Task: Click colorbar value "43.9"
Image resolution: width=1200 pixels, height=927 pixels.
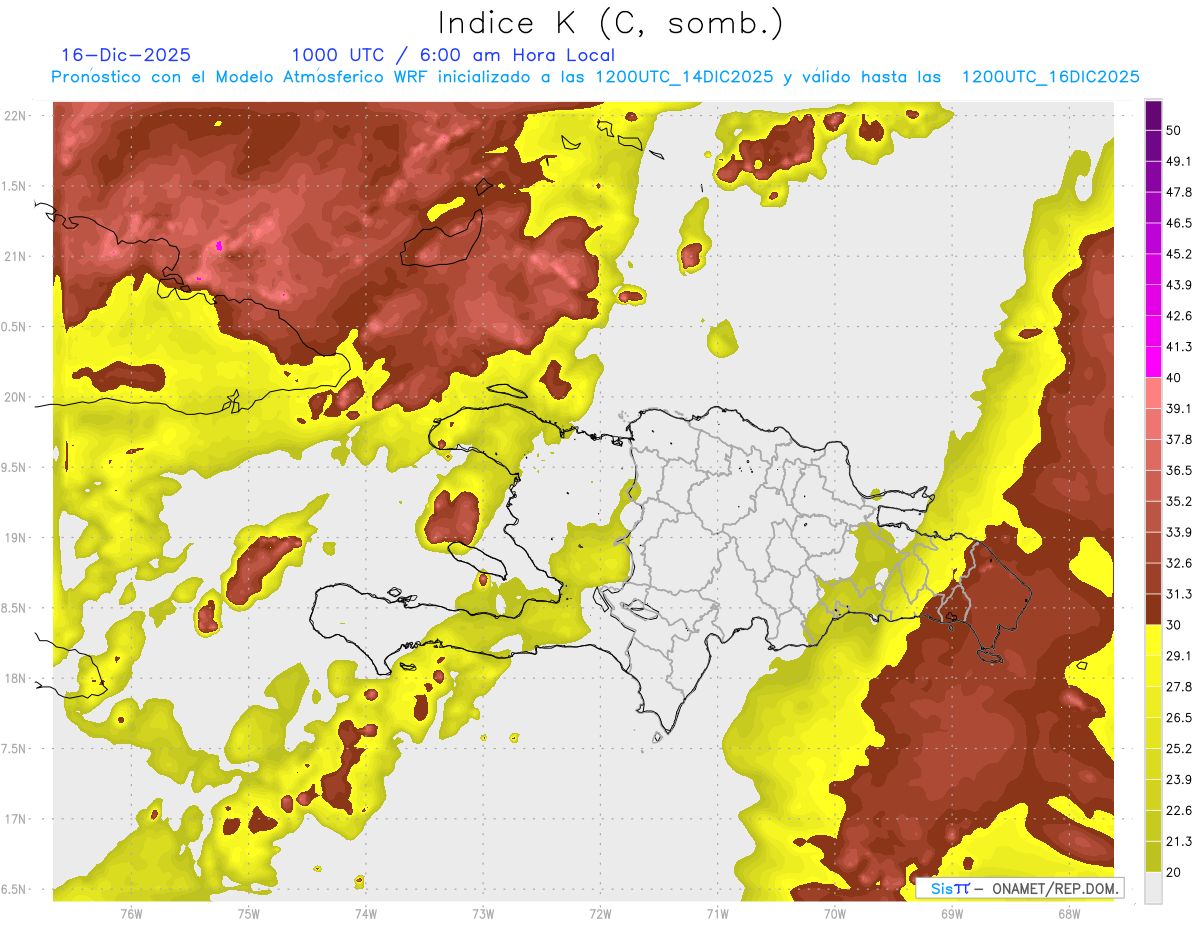Action: tap(1179, 285)
